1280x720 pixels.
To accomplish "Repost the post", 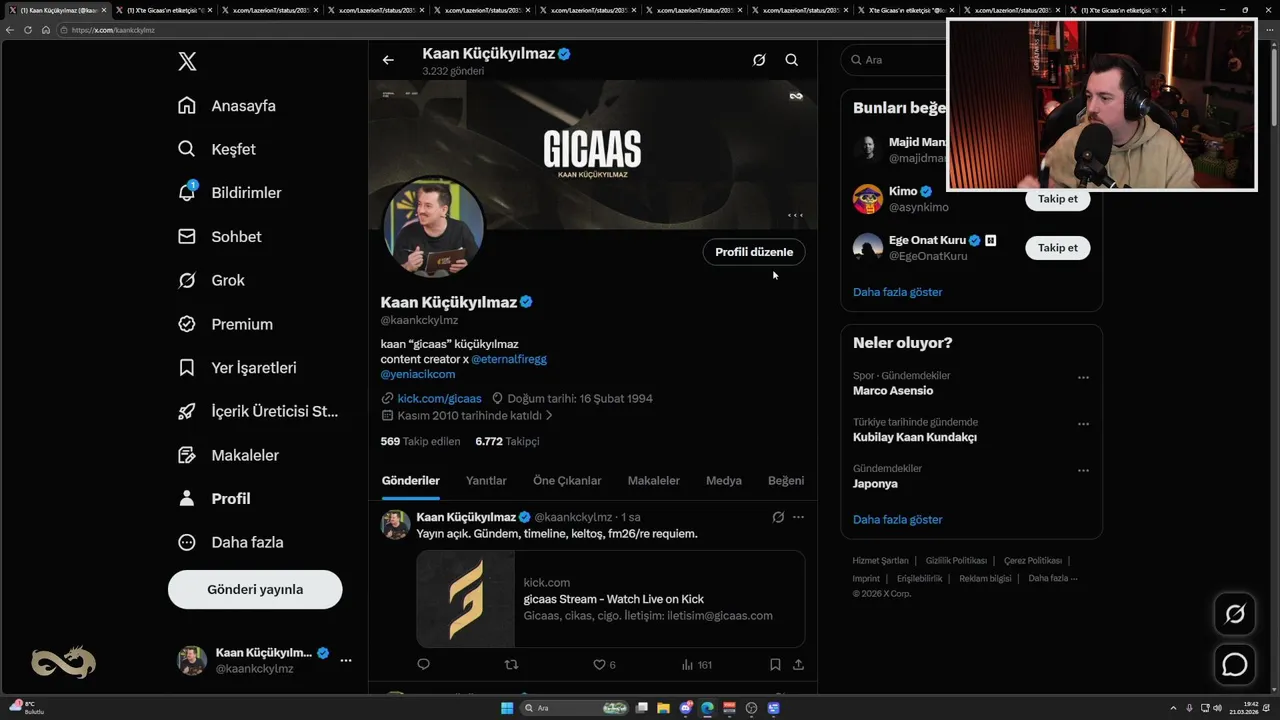I will (x=511, y=664).
